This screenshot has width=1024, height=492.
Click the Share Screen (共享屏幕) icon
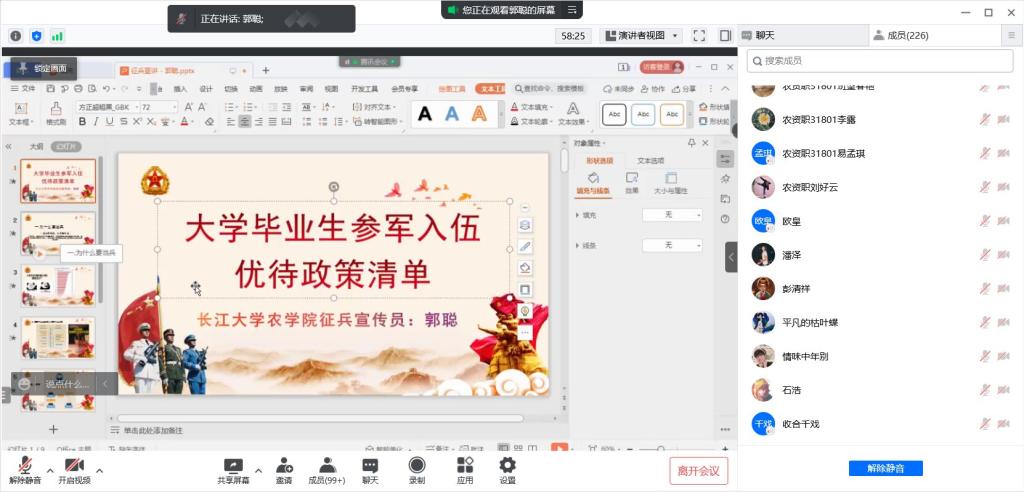click(x=233, y=466)
